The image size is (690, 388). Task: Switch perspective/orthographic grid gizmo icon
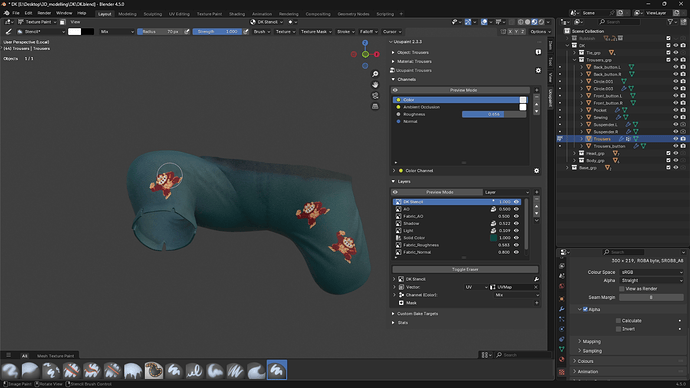pyautogui.click(x=375, y=106)
